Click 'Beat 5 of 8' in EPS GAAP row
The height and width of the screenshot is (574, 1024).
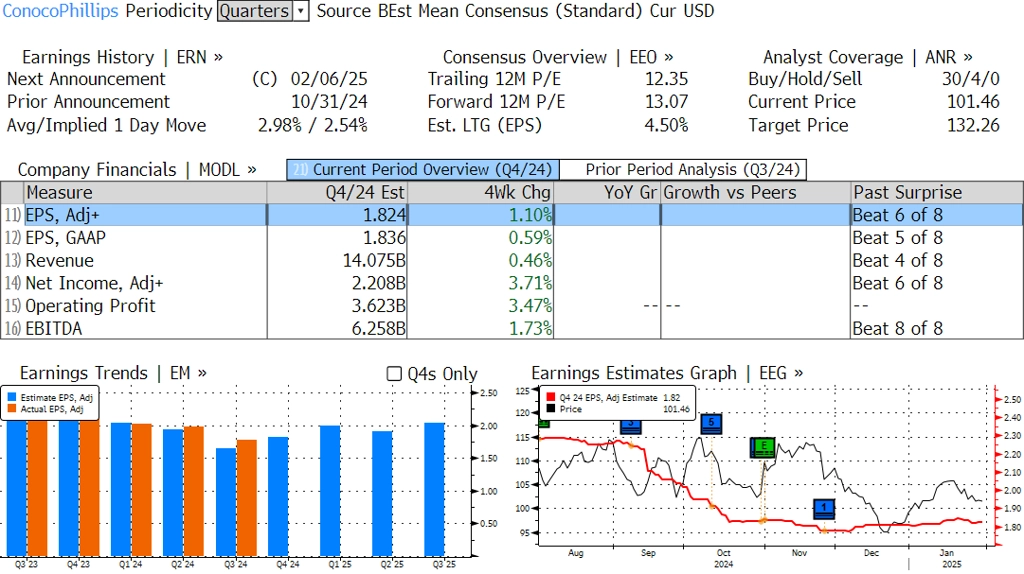click(897, 238)
